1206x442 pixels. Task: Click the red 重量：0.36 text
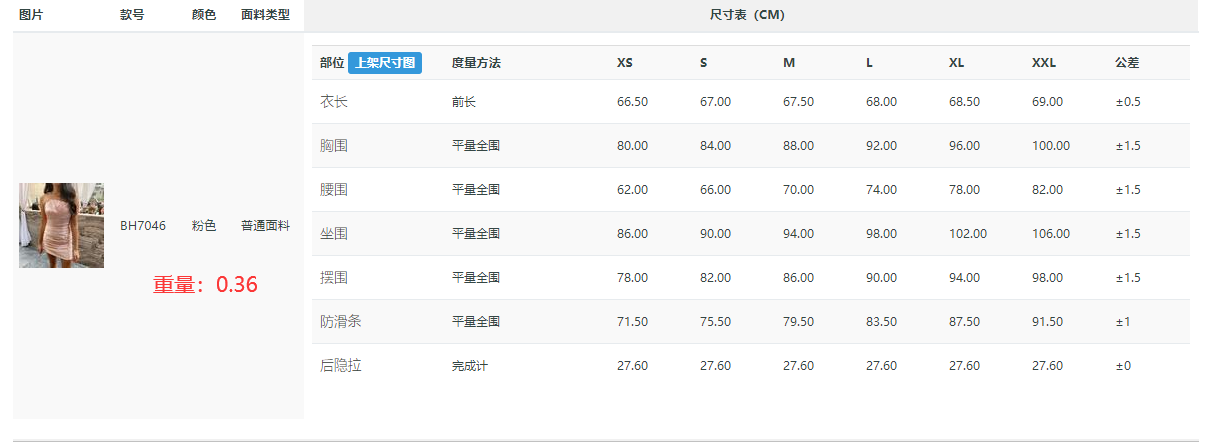click(x=205, y=285)
